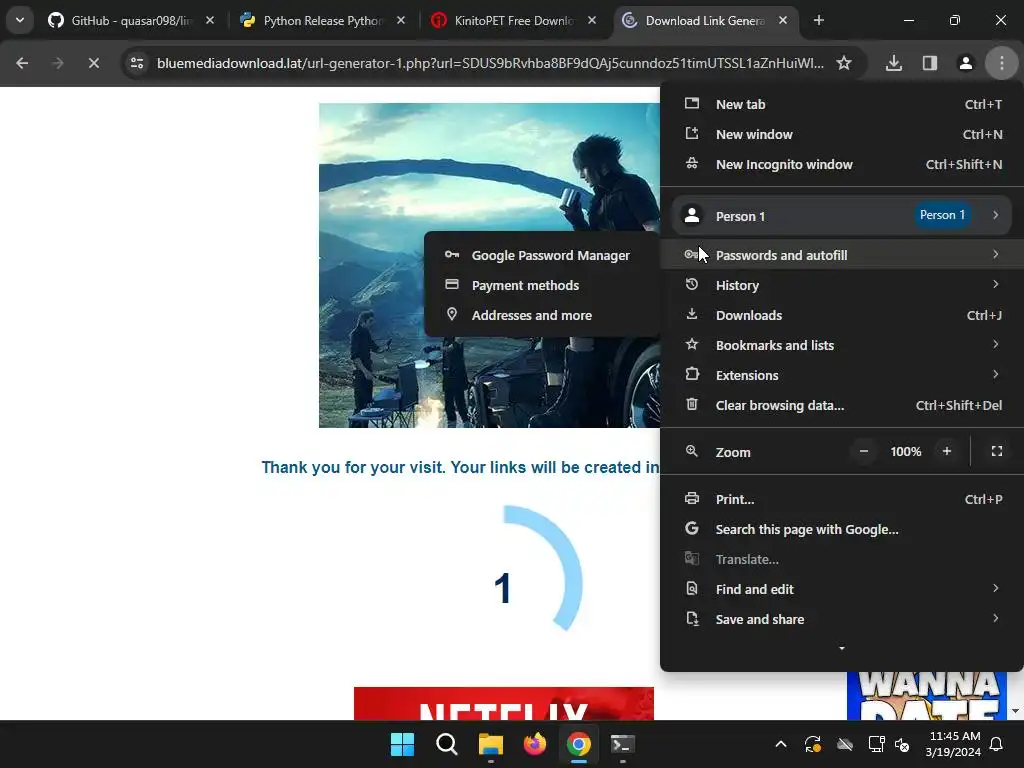1024x768 pixels.
Task: Open the clock showing 11:45 AM
Action: [x=953, y=744]
